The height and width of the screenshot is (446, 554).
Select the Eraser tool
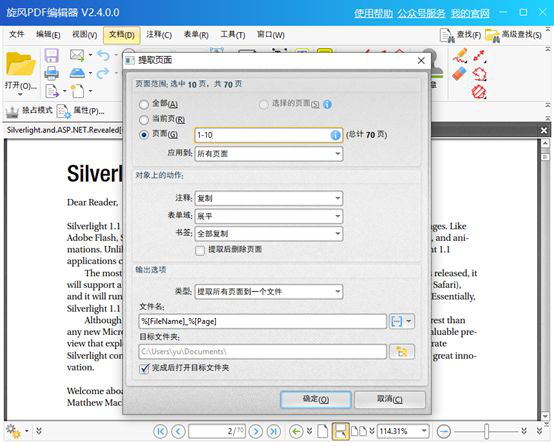pyautogui.click(x=459, y=74)
